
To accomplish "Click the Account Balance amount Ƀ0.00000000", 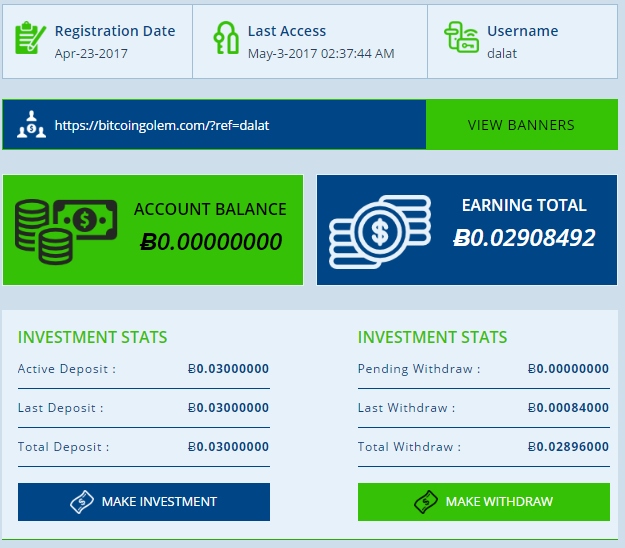I will (211, 242).
